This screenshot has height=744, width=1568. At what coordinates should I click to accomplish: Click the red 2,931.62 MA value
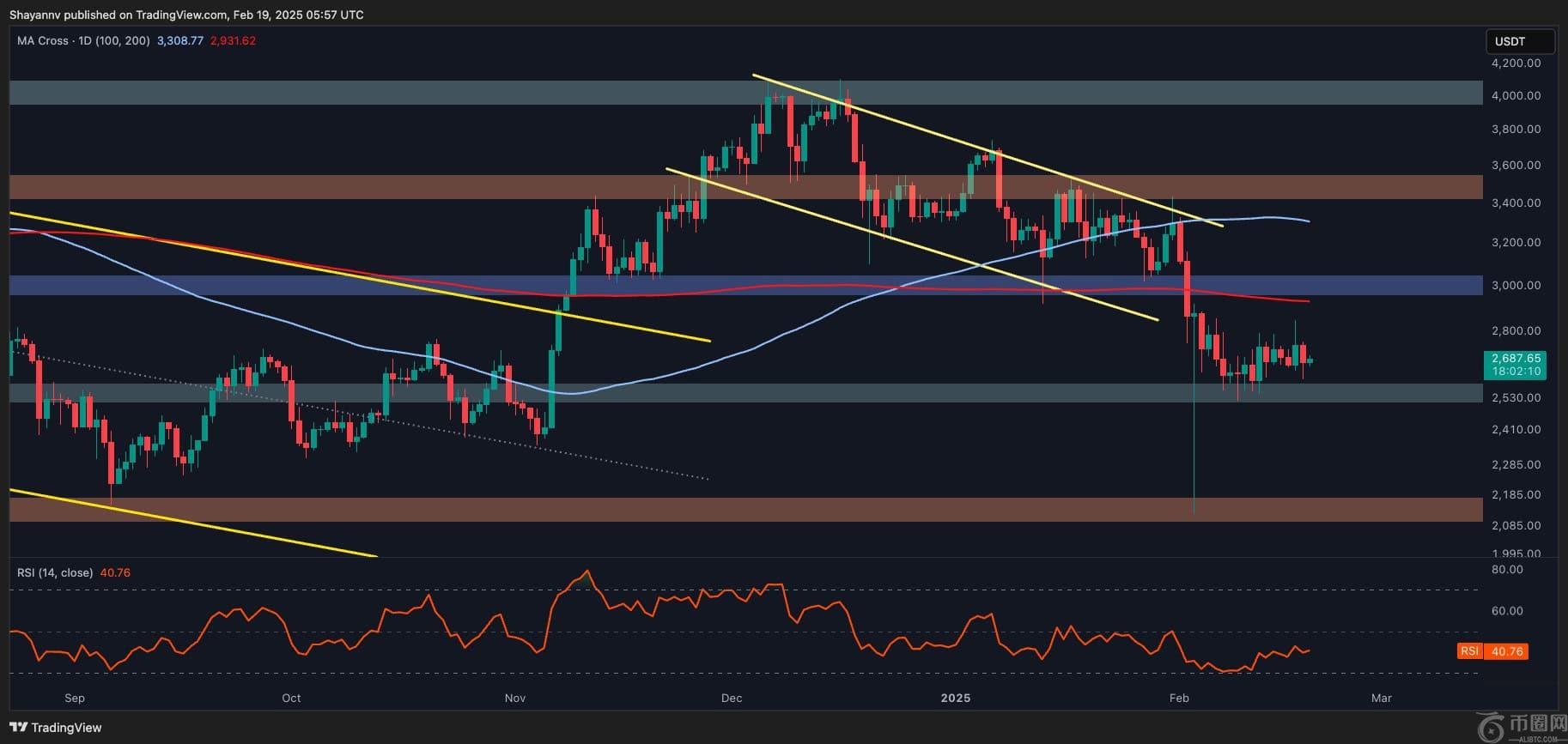coord(233,40)
